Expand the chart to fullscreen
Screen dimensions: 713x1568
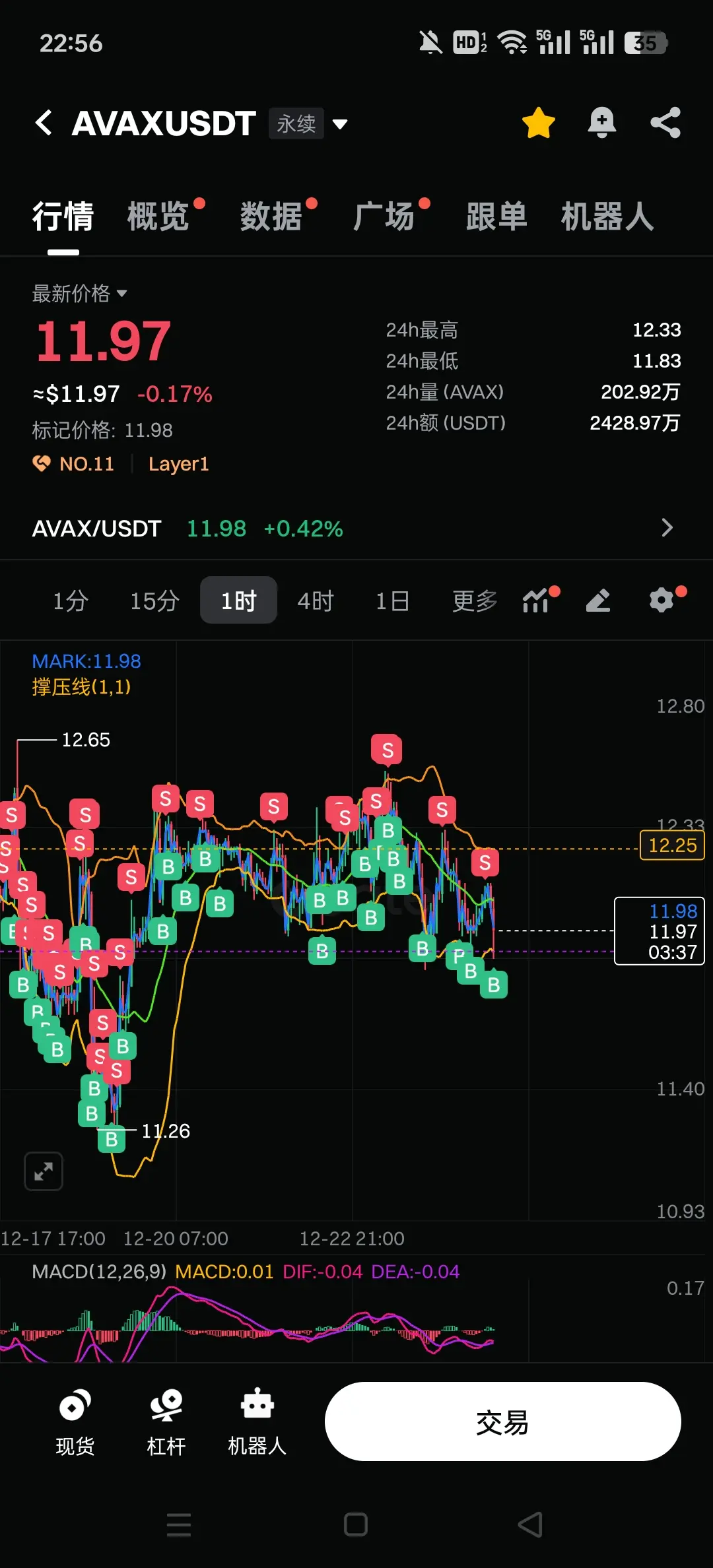44,1171
